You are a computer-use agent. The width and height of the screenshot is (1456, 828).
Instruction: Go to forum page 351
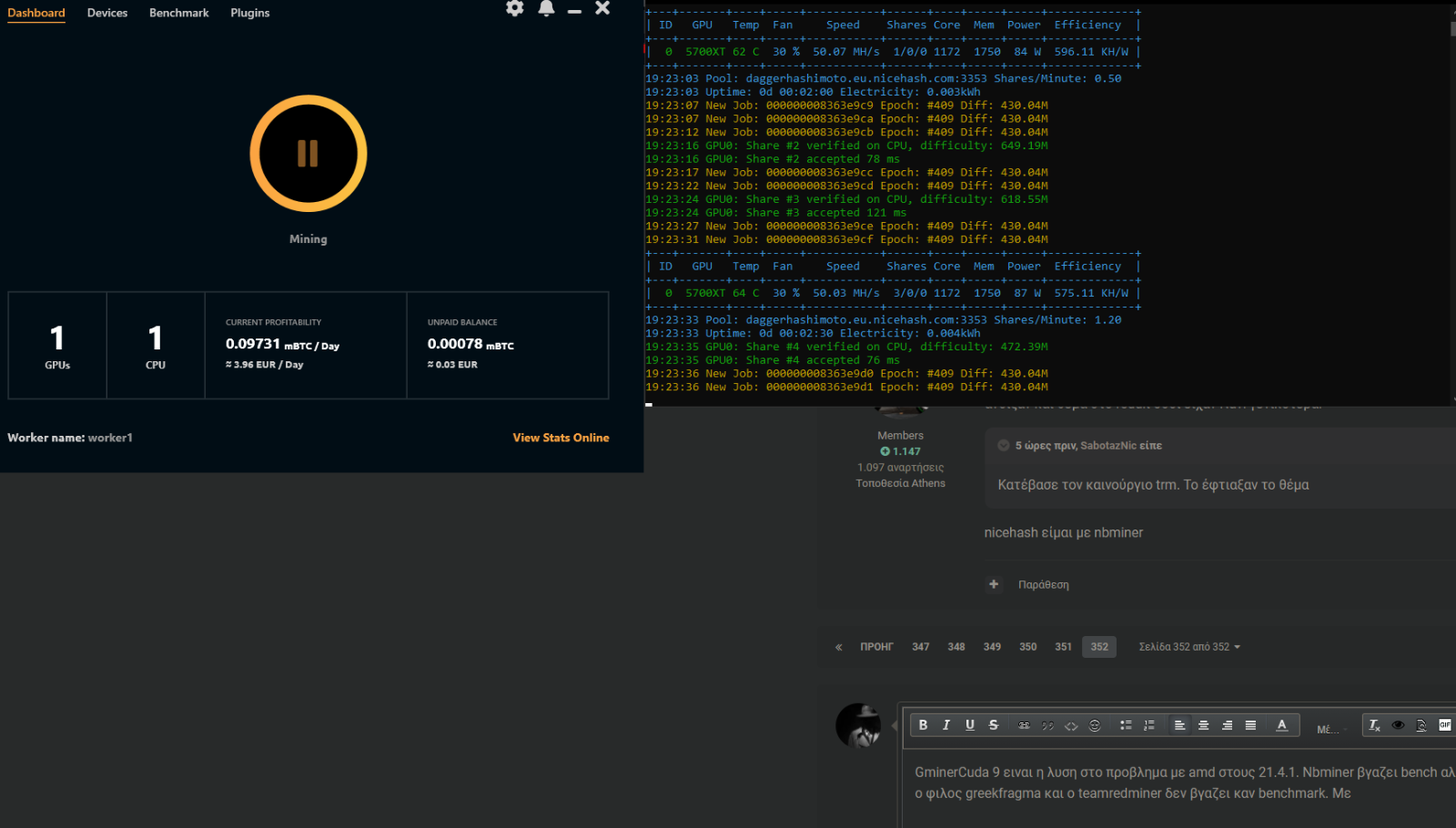pyautogui.click(x=1063, y=647)
